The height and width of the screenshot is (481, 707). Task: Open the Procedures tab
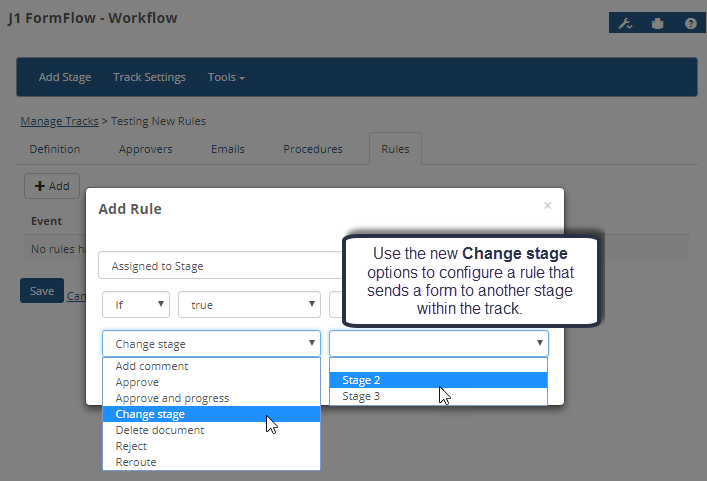pos(313,149)
